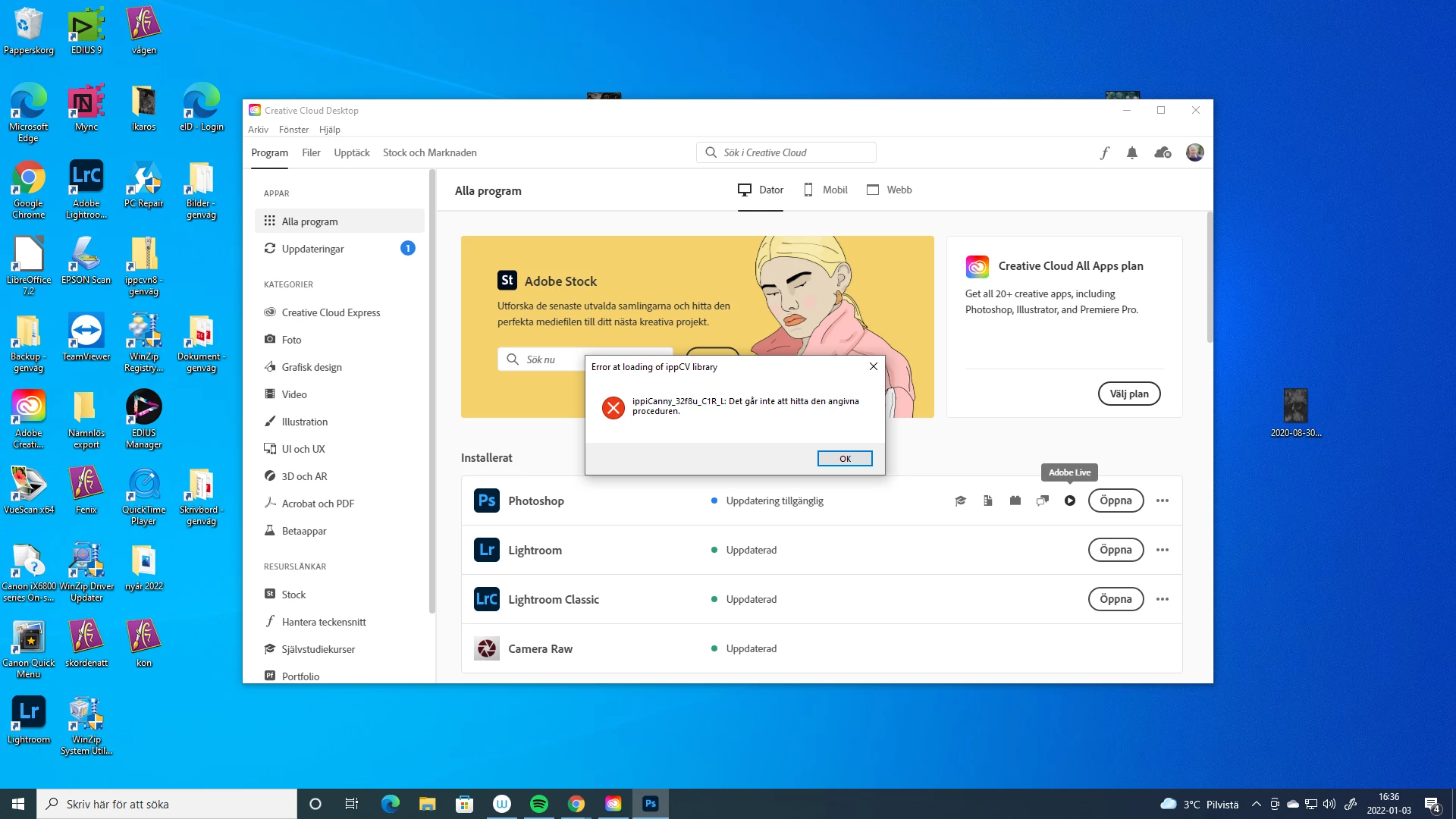1456x819 pixels.
Task: Click the Välj plan button
Action: point(1128,394)
